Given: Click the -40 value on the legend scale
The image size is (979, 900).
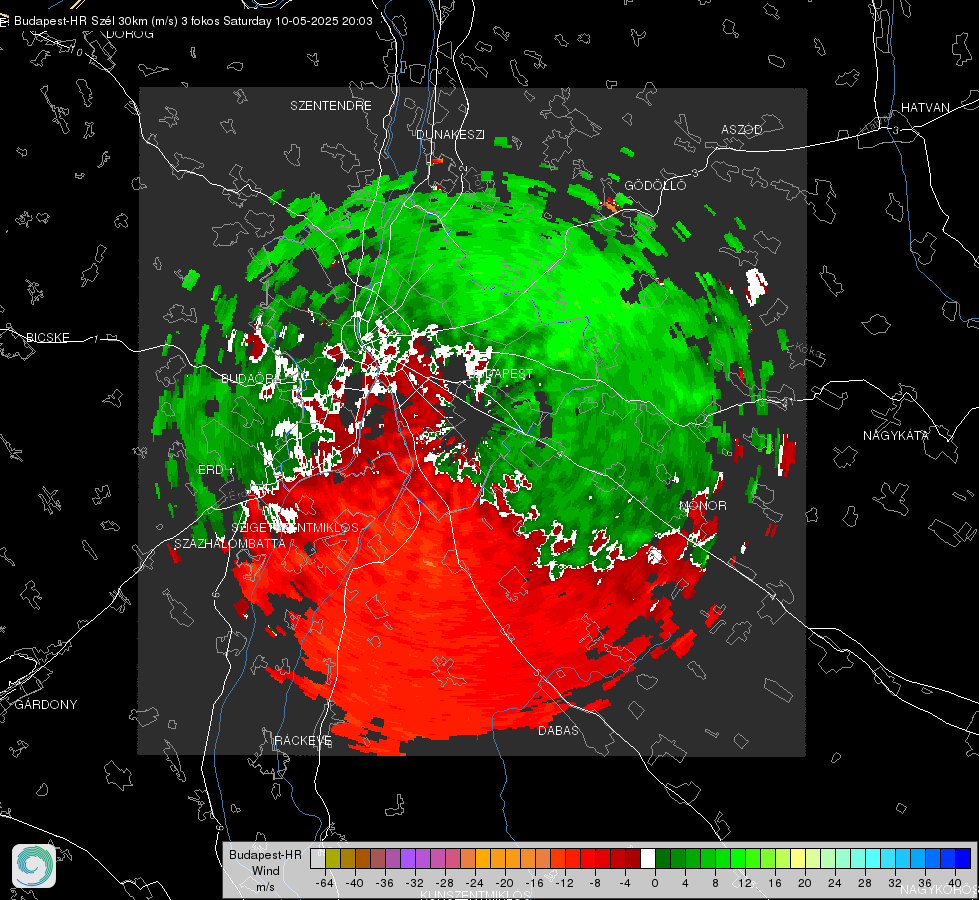Looking at the screenshot, I should [355, 883].
